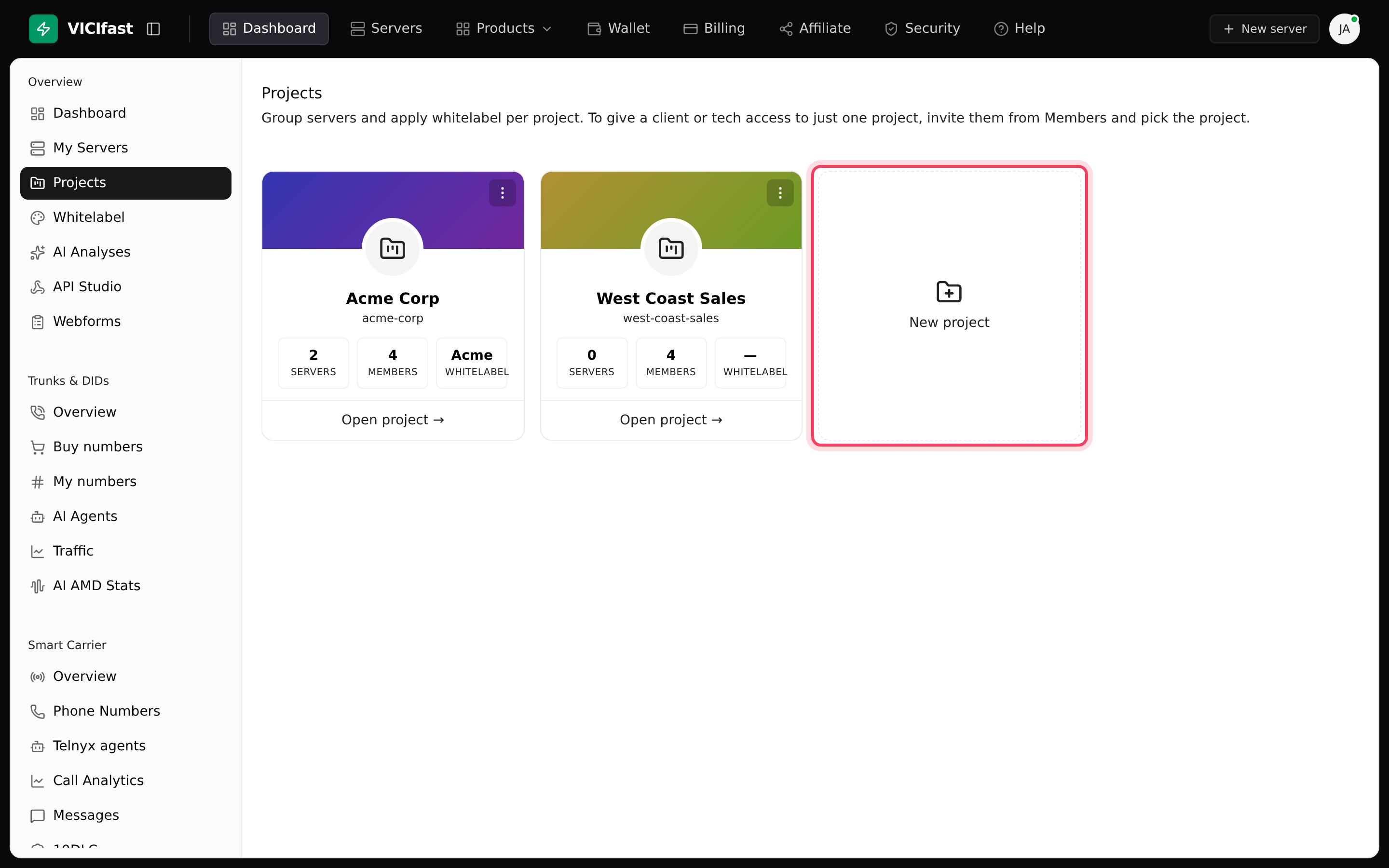Open Acme Corp three-dot options menu
The width and height of the screenshot is (1389, 868).
502,193
